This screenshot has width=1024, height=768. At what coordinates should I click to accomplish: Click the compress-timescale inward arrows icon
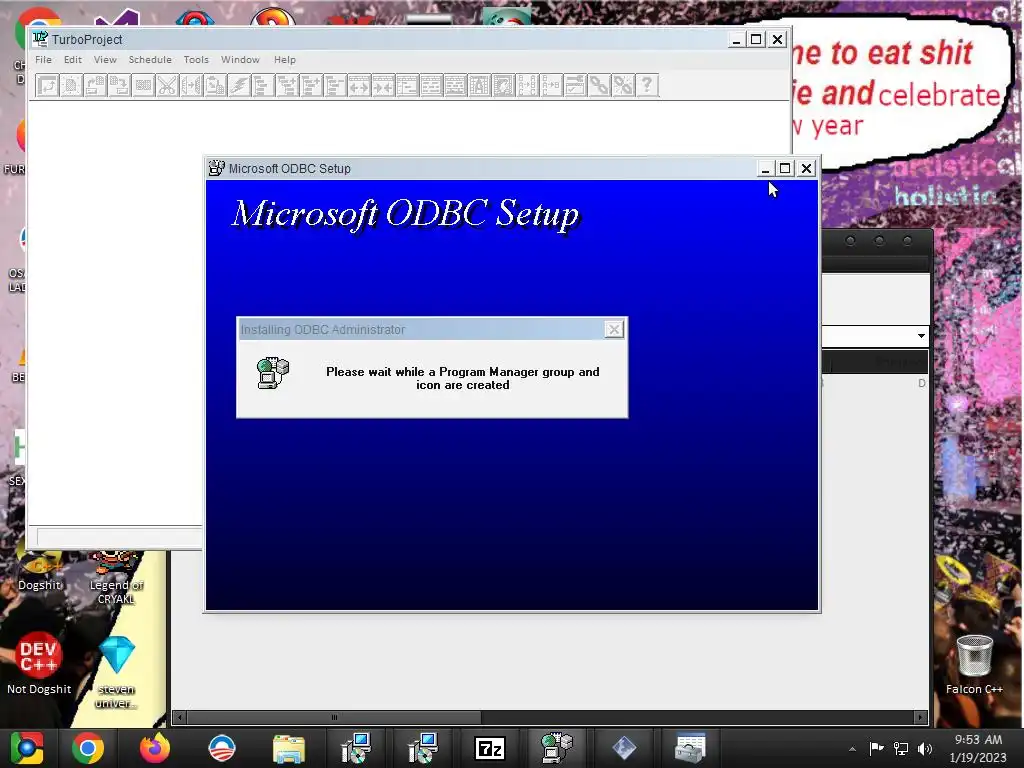click(x=383, y=86)
